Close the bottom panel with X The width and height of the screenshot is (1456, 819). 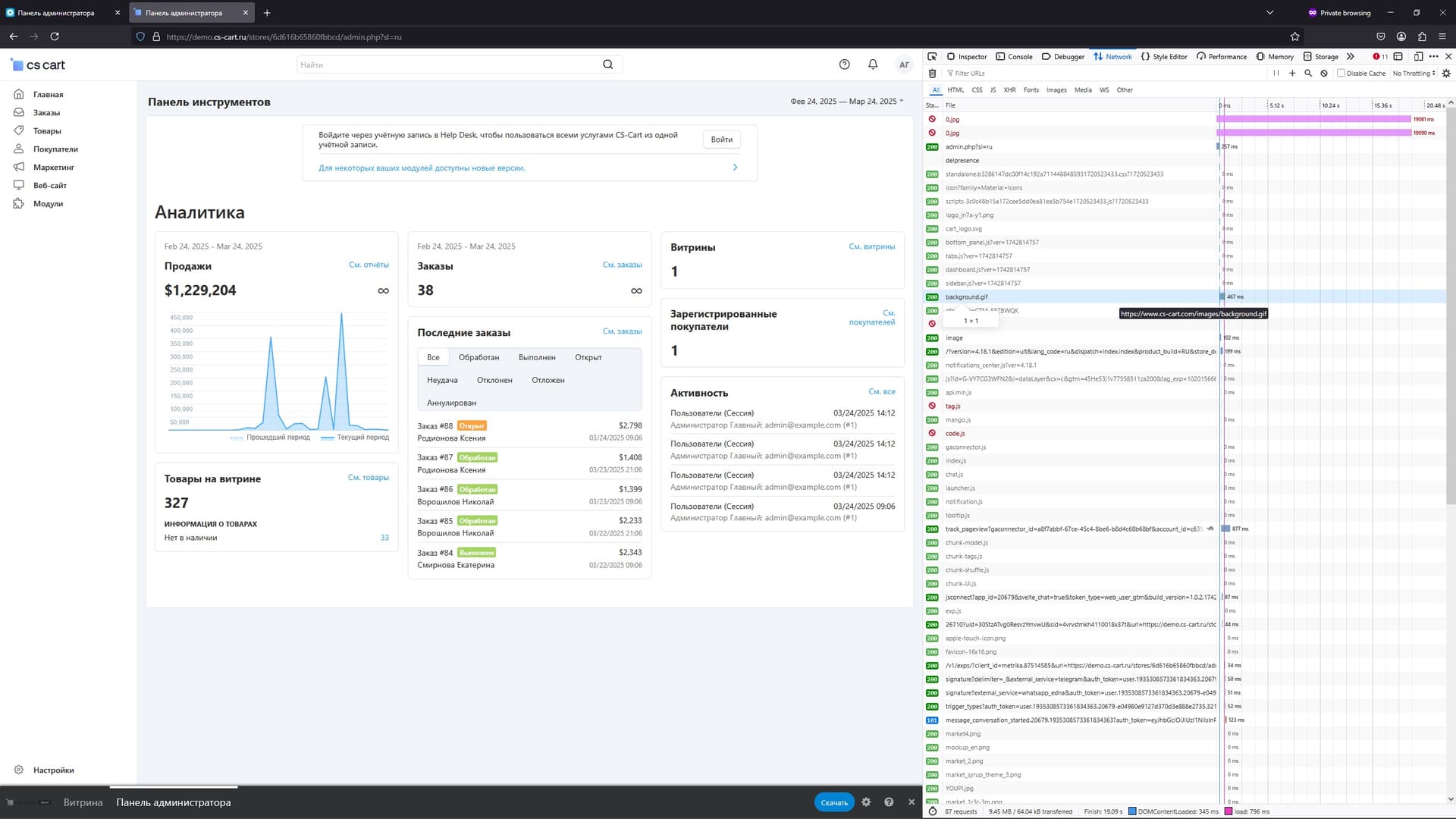click(x=912, y=802)
